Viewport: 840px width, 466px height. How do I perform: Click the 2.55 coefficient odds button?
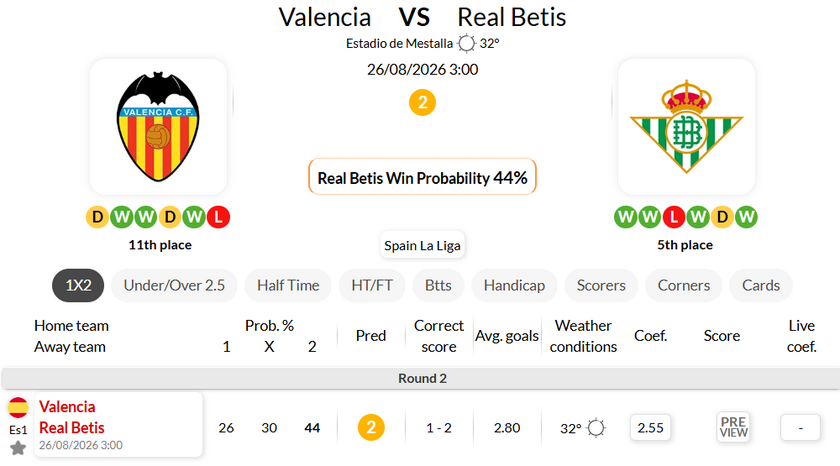click(650, 427)
